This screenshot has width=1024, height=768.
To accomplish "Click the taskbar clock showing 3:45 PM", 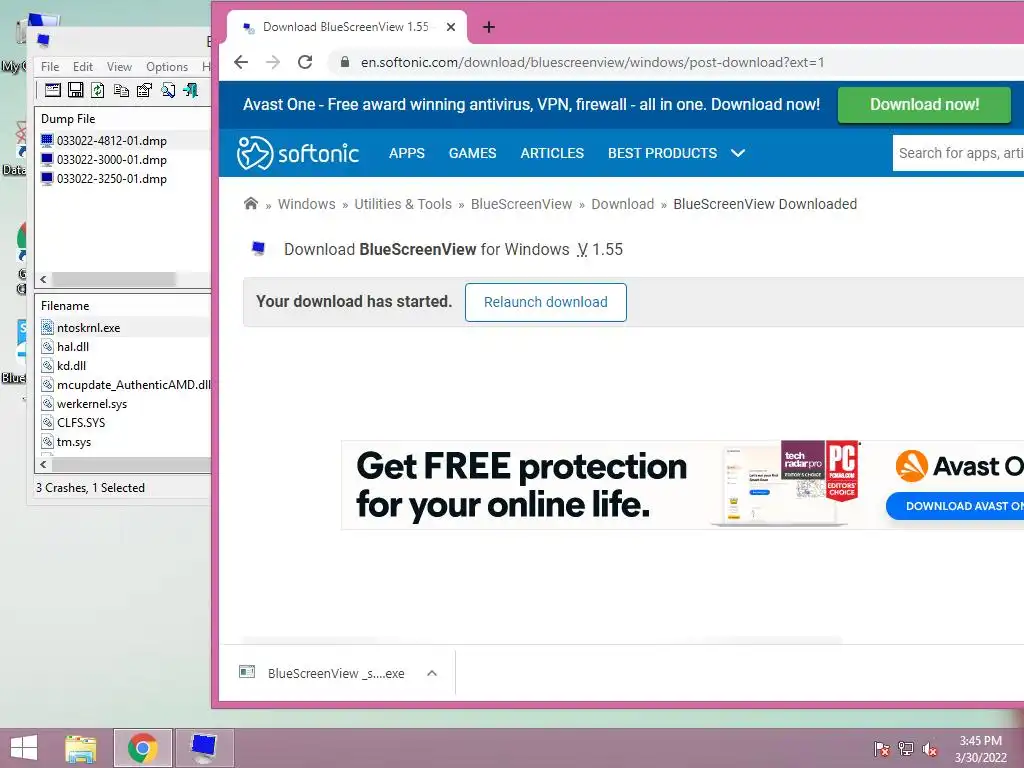I will pos(980,749).
